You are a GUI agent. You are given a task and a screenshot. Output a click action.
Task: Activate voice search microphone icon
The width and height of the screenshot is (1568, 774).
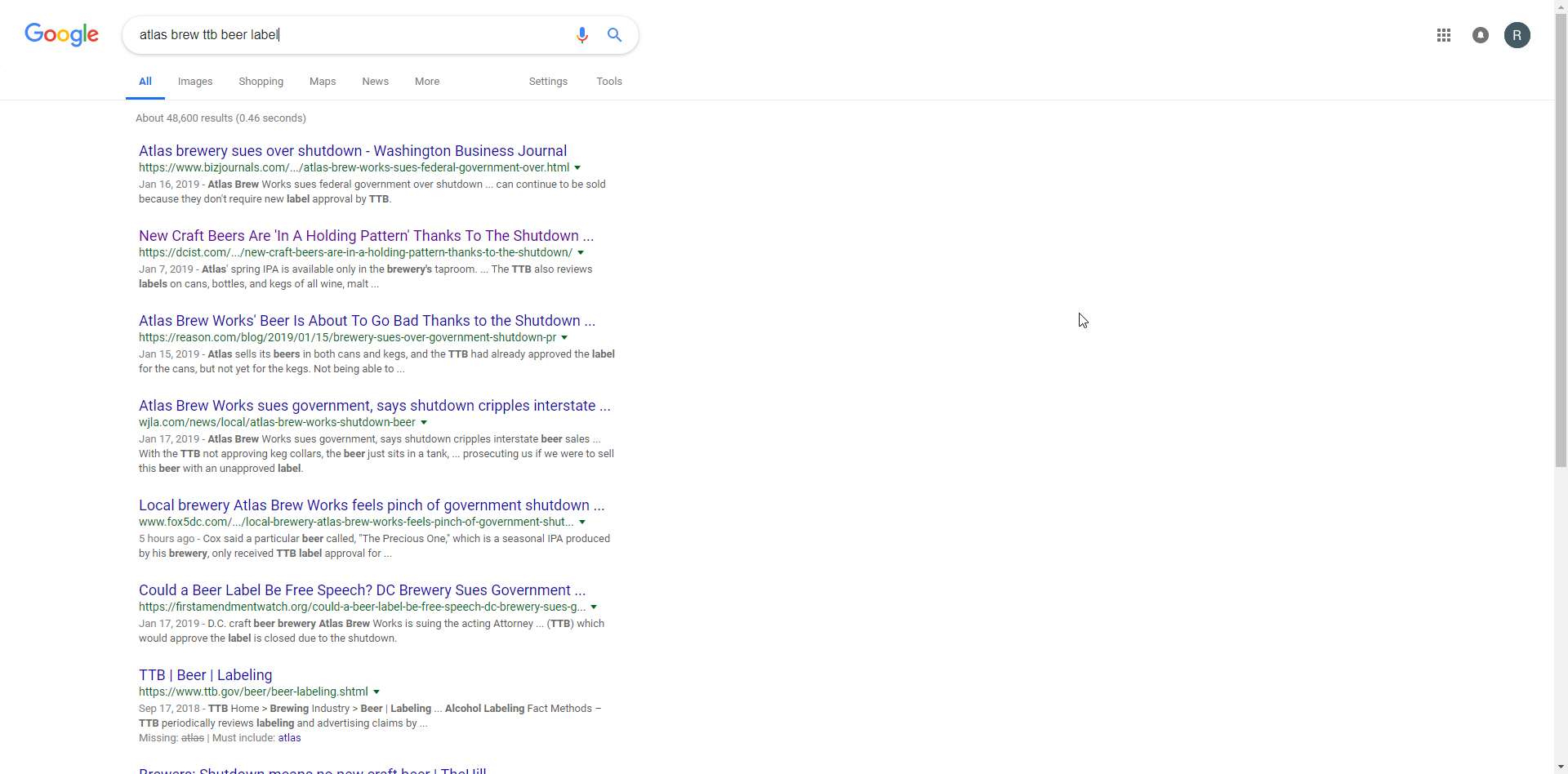coord(582,35)
